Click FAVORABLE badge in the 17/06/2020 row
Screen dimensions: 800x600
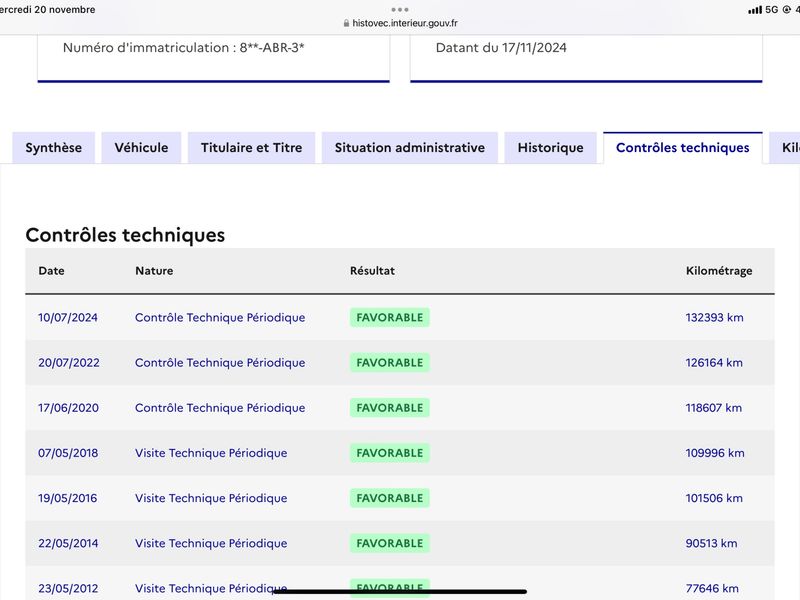(390, 408)
